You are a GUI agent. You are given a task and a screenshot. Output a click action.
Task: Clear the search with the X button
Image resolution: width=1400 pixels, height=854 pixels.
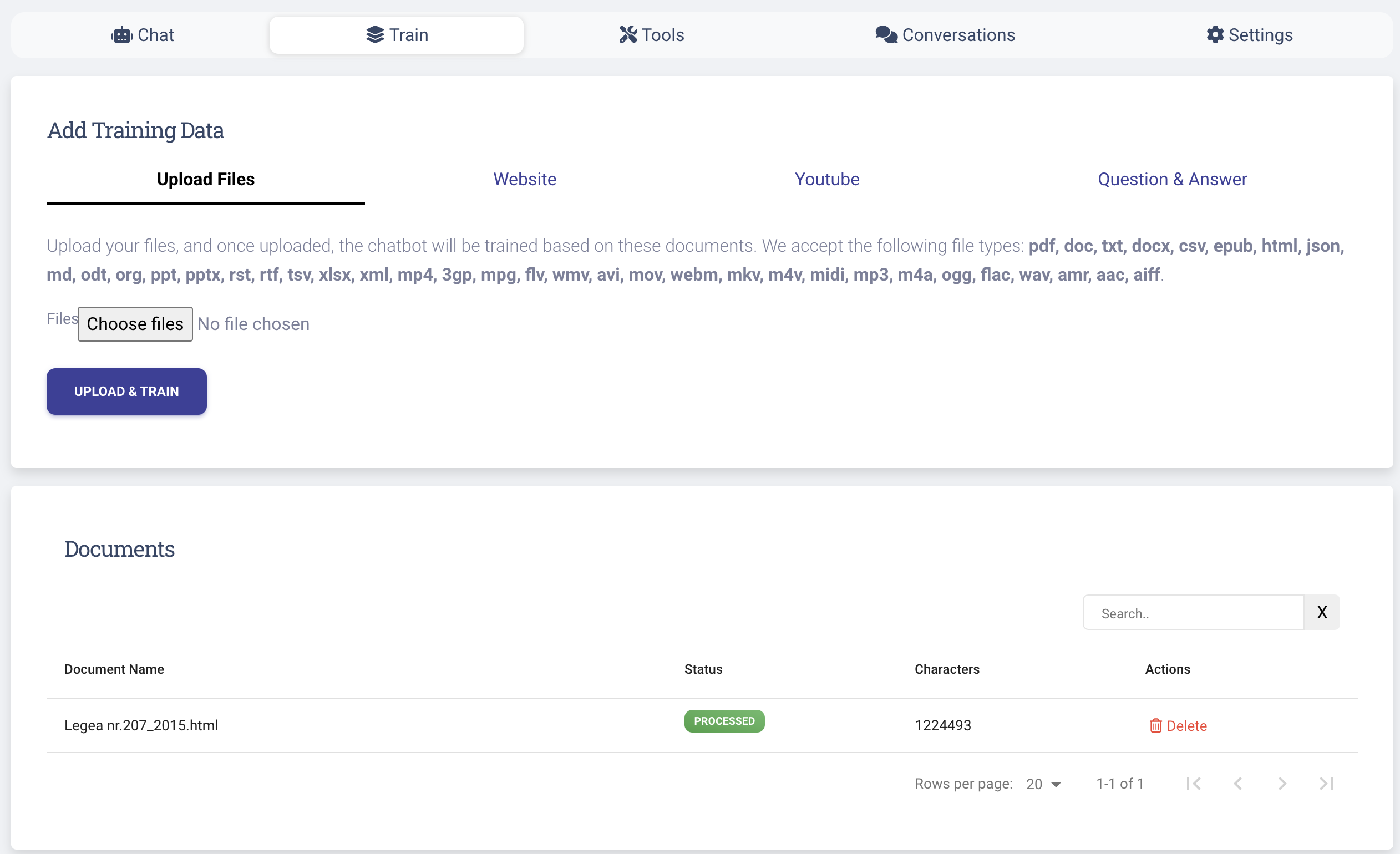point(1322,613)
